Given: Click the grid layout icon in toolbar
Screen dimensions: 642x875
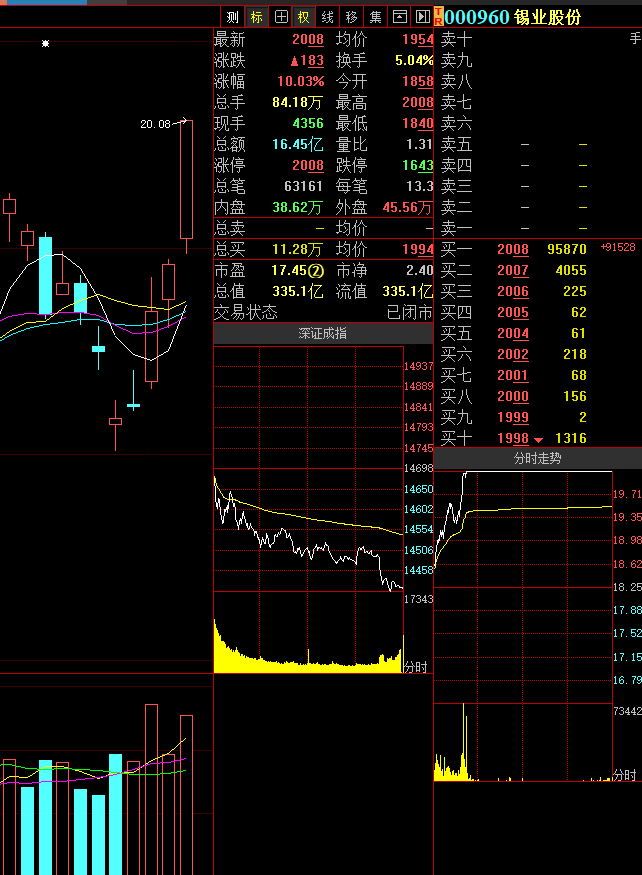Looking at the screenshot, I should [281, 17].
